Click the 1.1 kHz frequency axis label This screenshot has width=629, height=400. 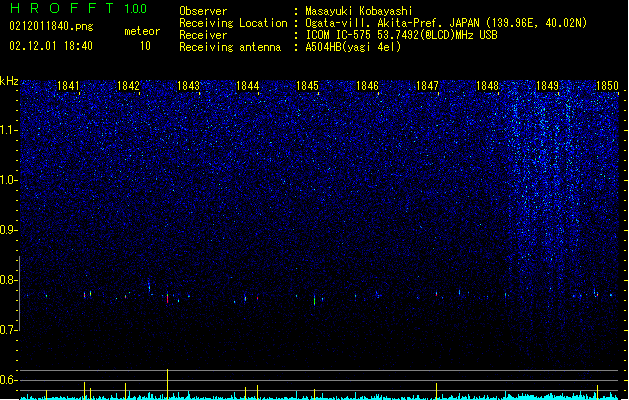click(x=9, y=130)
